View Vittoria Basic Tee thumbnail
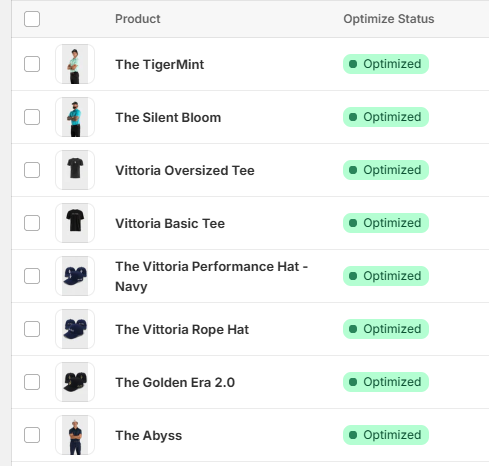 [x=75, y=223]
